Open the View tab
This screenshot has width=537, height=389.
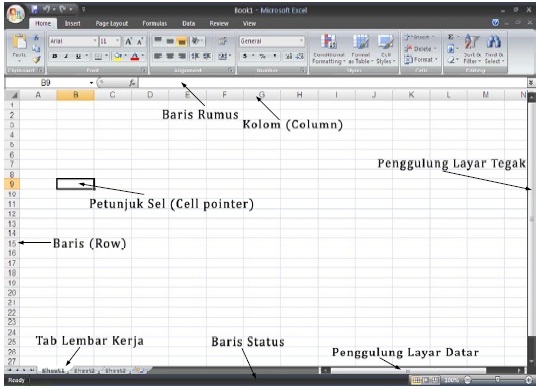tap(249, 24)
